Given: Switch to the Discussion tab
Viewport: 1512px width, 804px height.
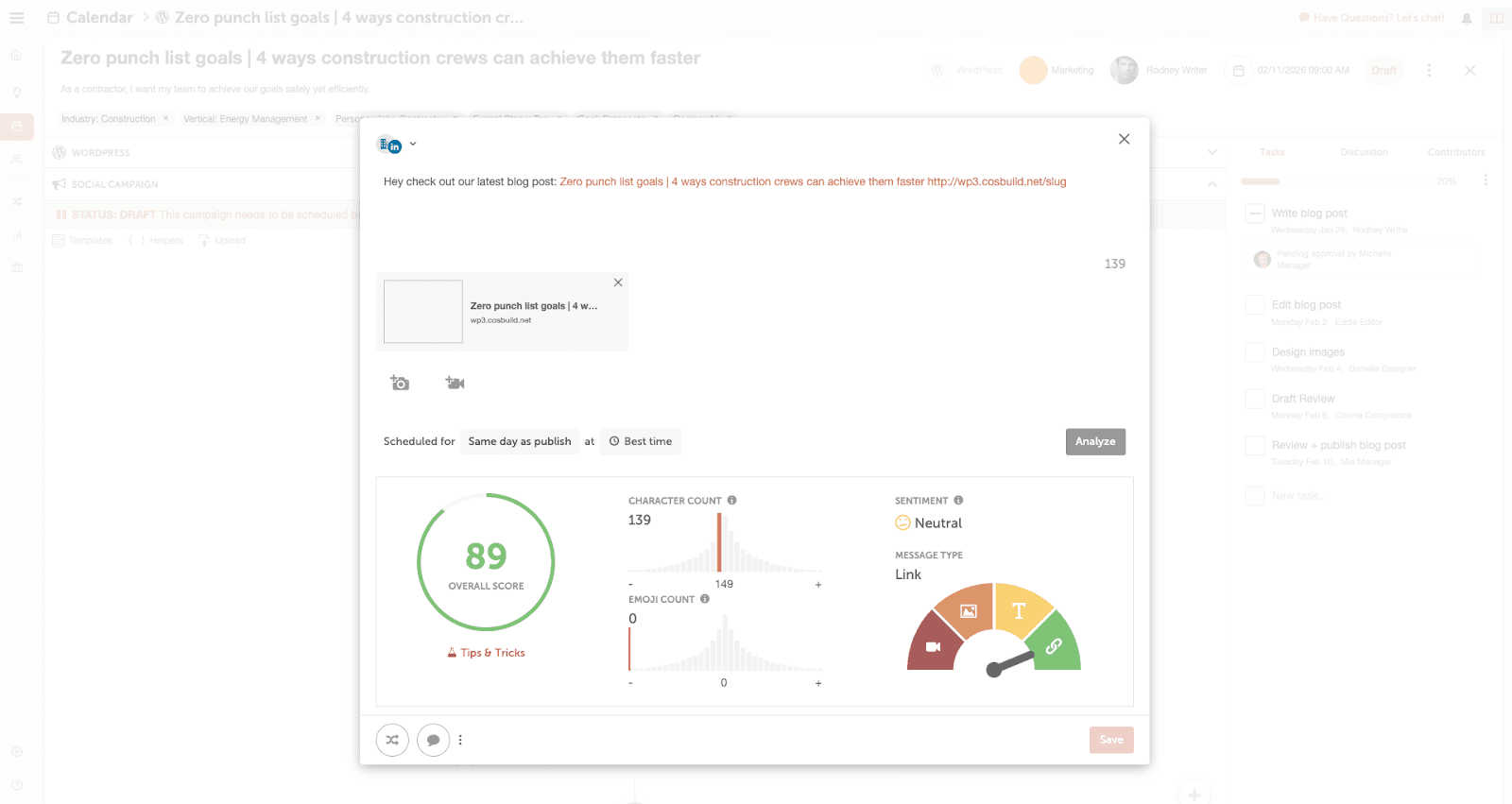Looking at the screenshot, I should click(1364, 152).
